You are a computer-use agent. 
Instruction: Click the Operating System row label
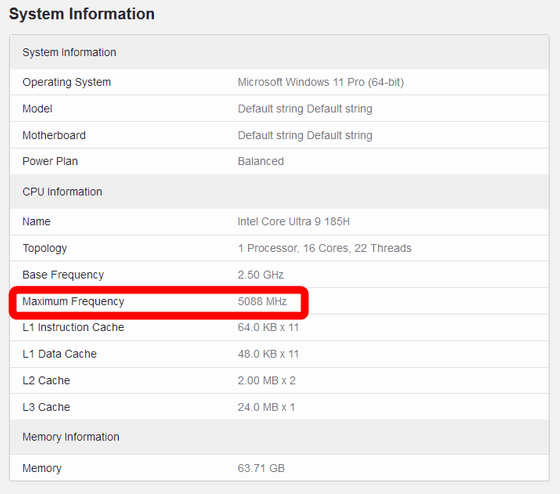(x=67, y=82)
